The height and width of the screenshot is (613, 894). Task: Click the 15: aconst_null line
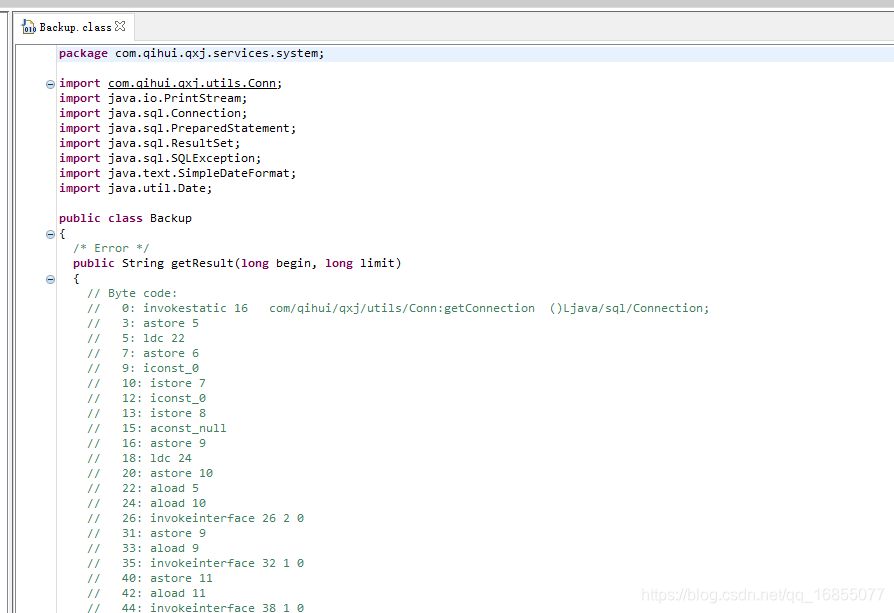tap(157, 428)
